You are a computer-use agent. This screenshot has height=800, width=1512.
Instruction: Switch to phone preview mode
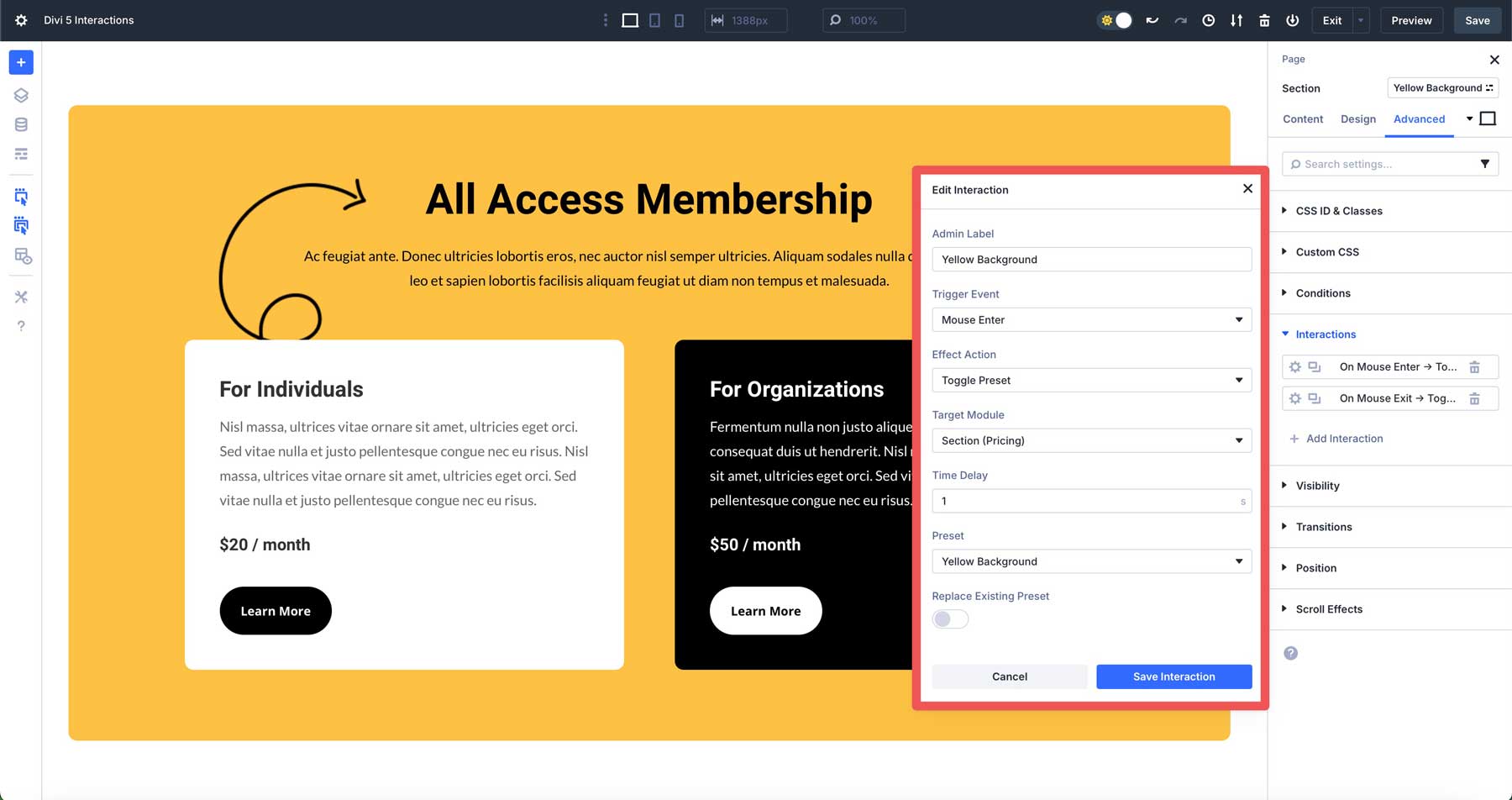coord(679,19)
